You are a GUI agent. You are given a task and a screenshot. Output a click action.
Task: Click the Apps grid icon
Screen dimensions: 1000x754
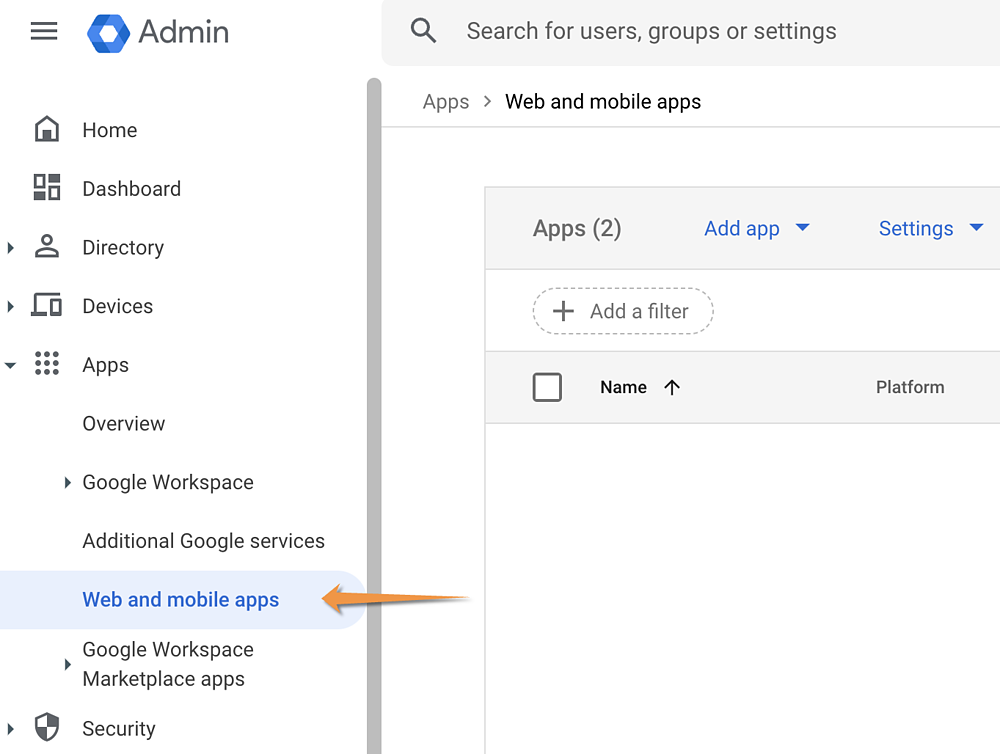(x=47, y=363)
